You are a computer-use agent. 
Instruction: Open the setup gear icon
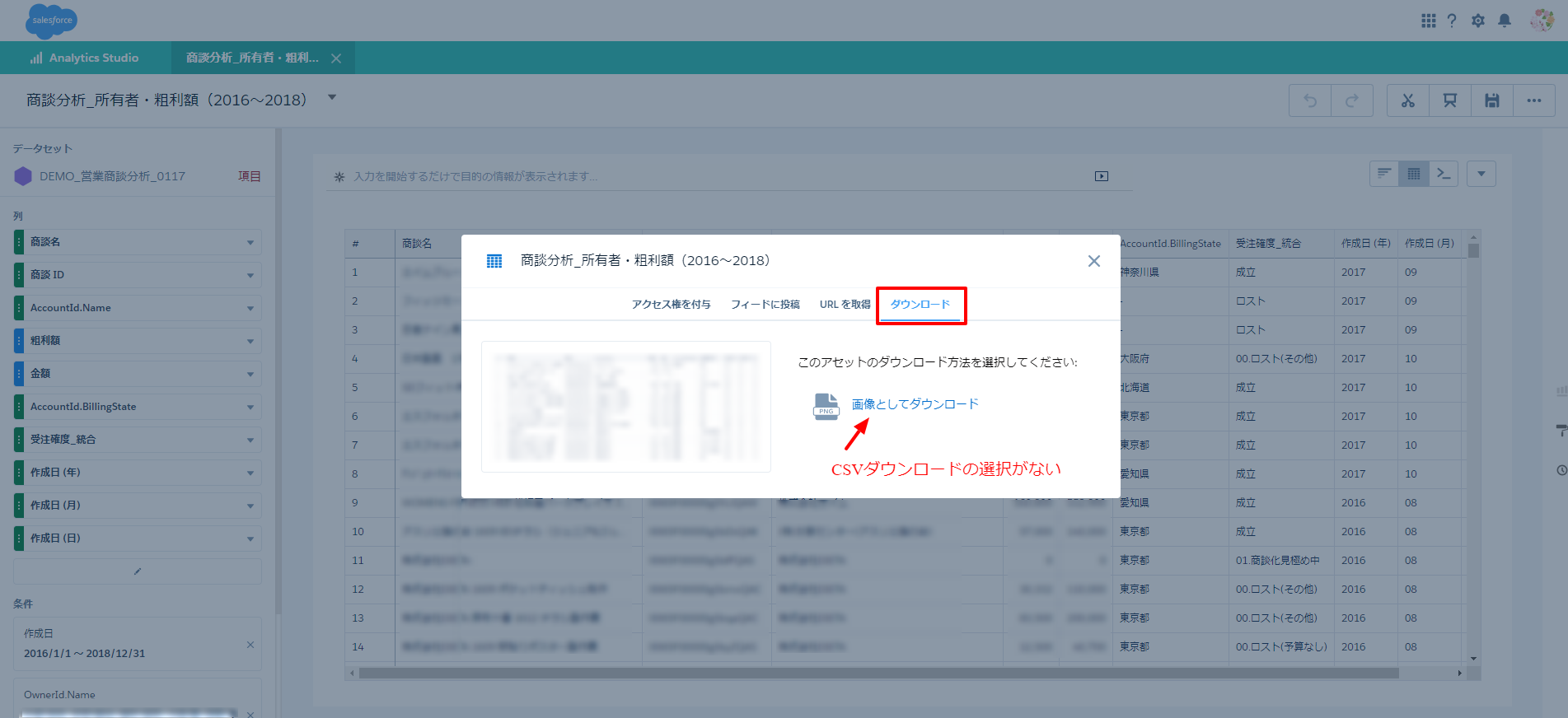1477,21
